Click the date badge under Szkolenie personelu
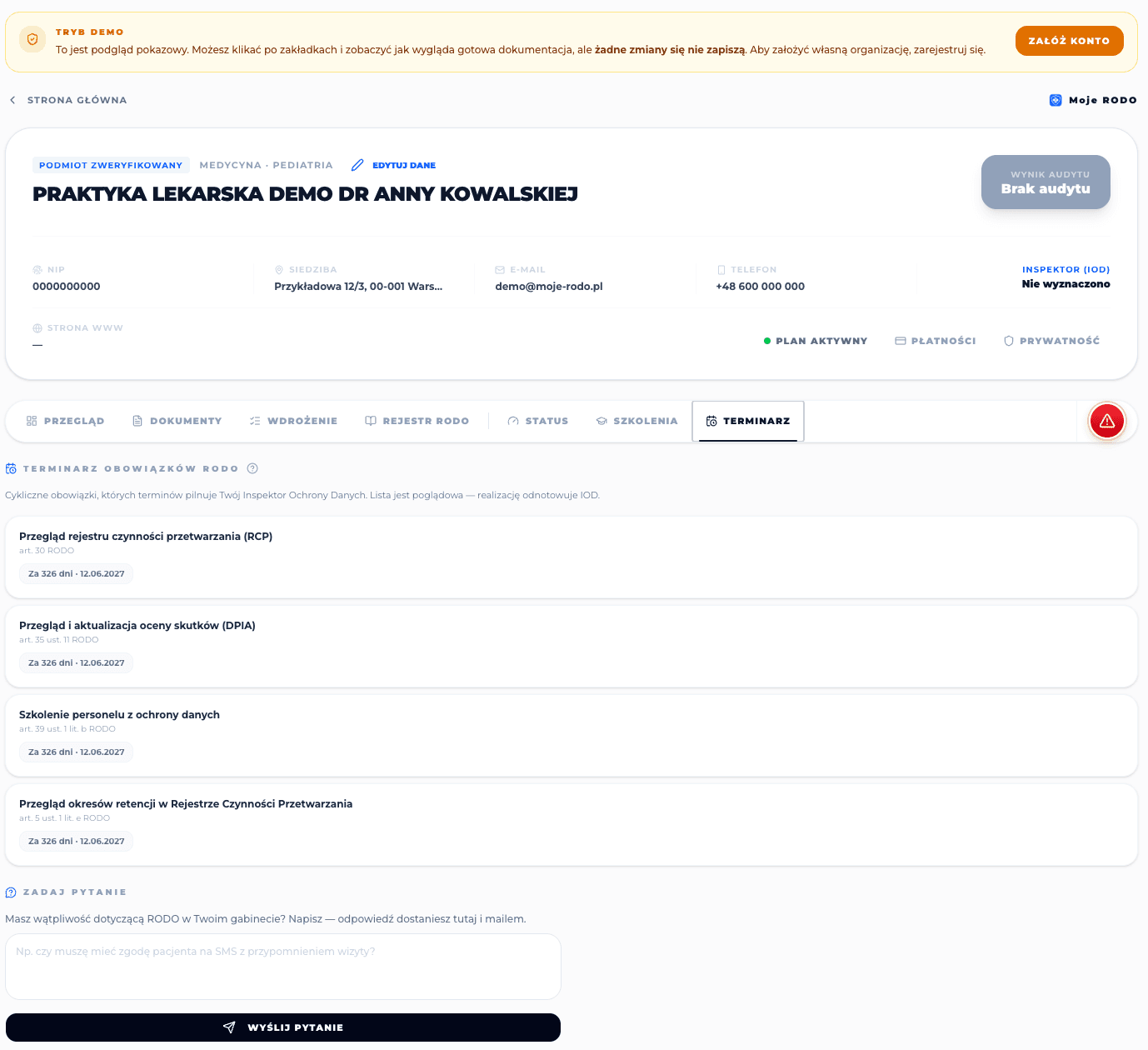Viewport: 1148px width, 1050px height. click(x=77, y=752)
